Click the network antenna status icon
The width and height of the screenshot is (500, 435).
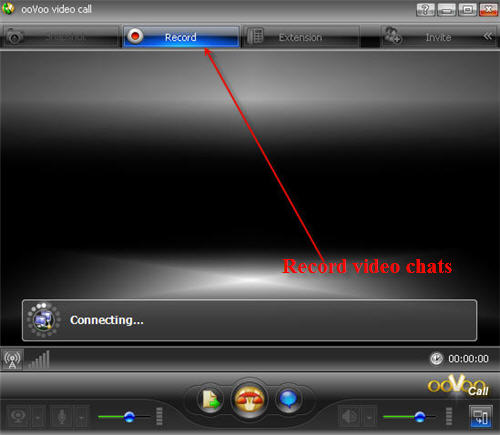pyautogui.click(x=12, y=360)
